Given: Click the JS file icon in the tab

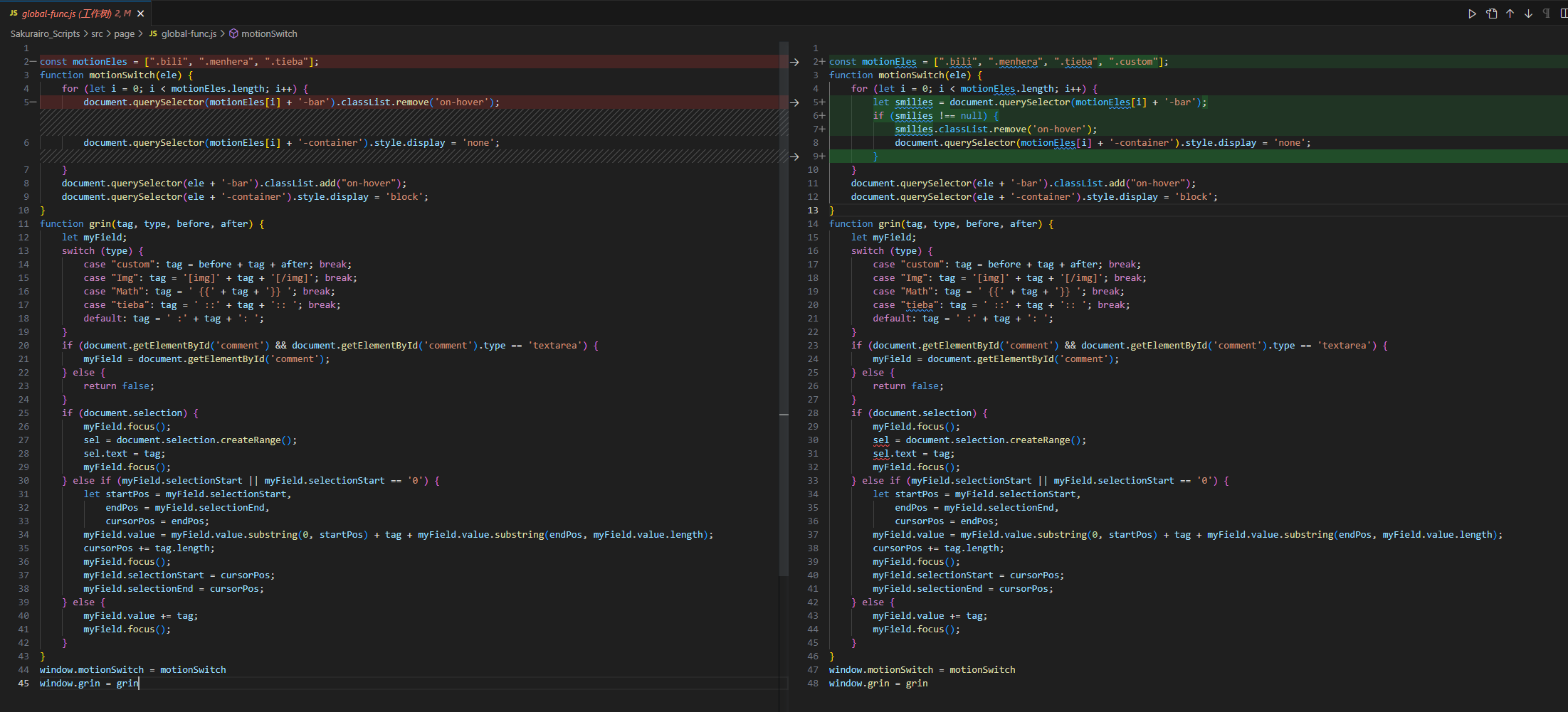Looking at the screenshot, I should click(x=14, y=14).
